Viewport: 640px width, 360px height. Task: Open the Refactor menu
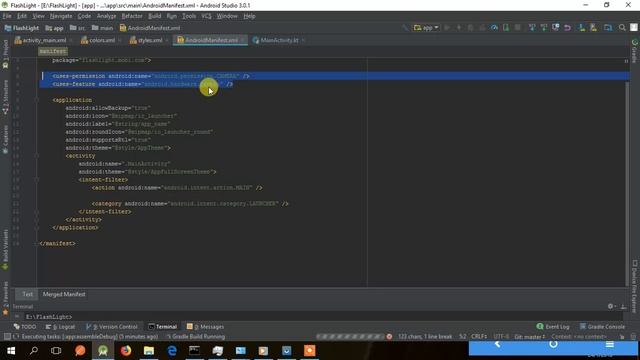tap(132, 16)
